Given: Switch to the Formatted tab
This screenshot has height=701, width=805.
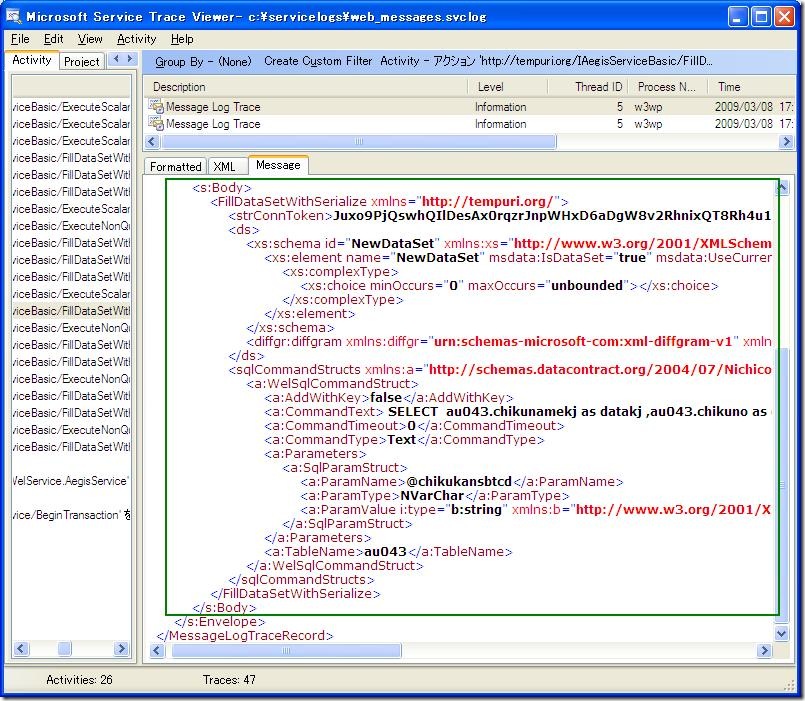Looking at the screenshot, I should 176,166.
